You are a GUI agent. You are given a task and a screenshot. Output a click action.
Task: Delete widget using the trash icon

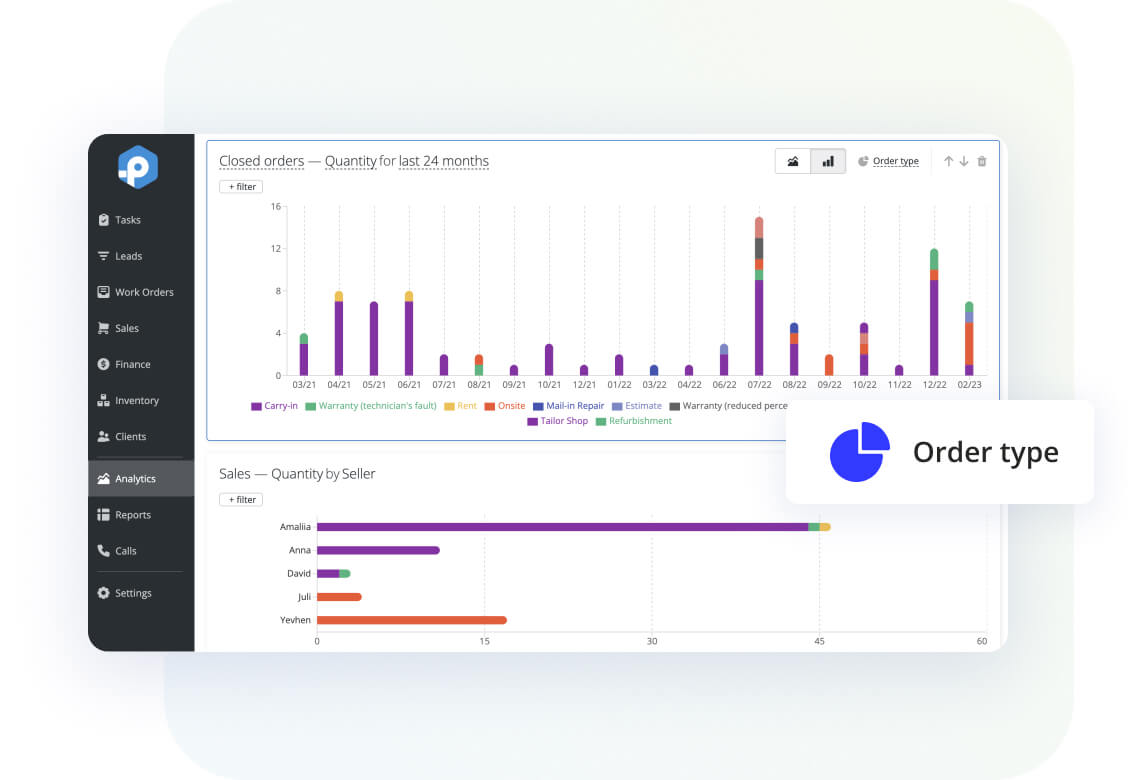pos(981,160)
